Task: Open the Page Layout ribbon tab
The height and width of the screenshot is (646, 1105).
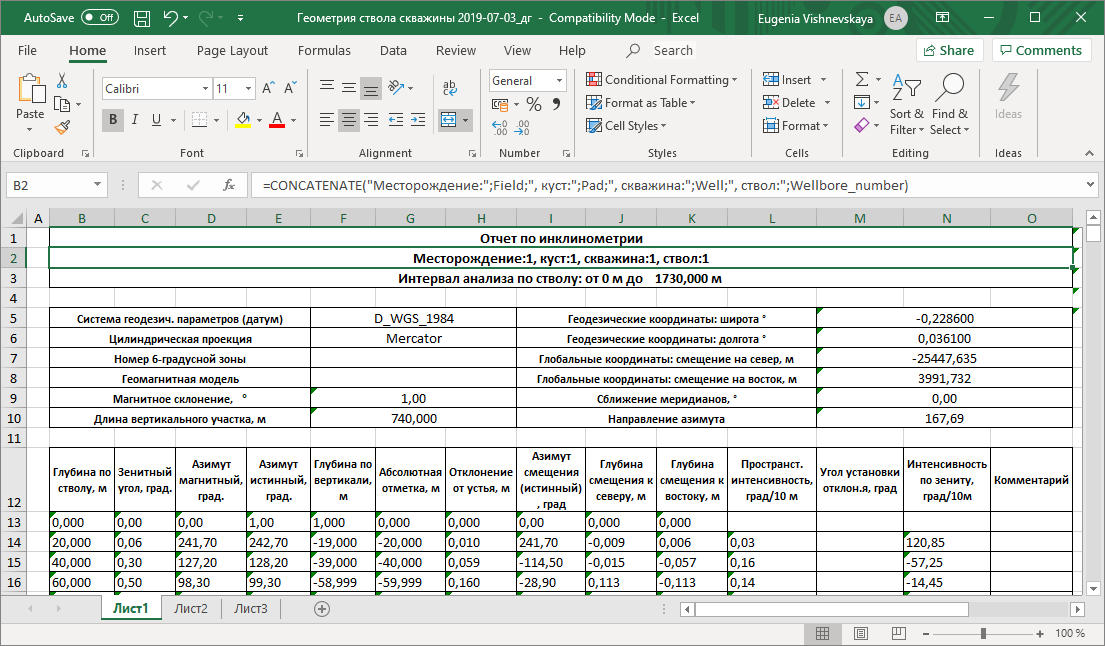Action: (232, 51)
